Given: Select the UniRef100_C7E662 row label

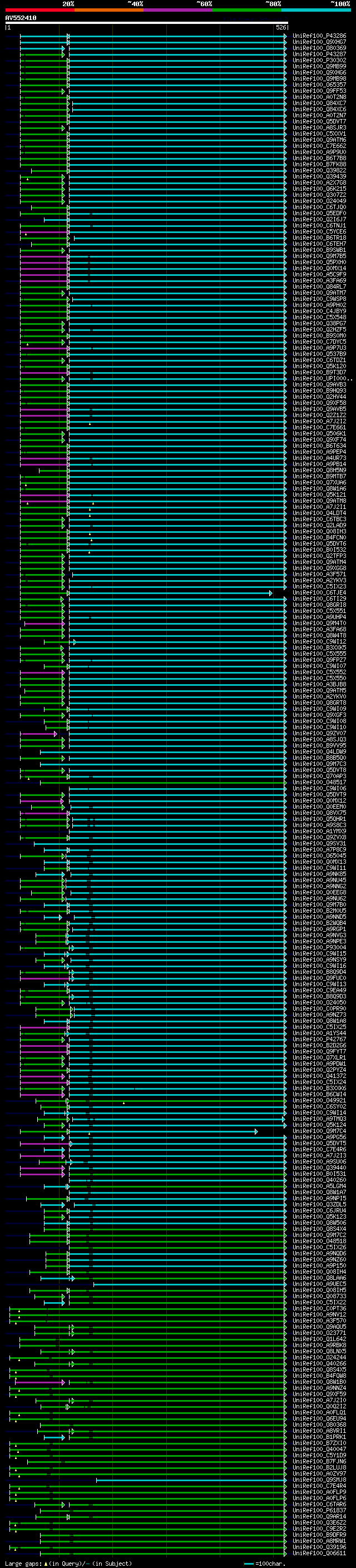Looking at the screenshot, I should [319, 146].
